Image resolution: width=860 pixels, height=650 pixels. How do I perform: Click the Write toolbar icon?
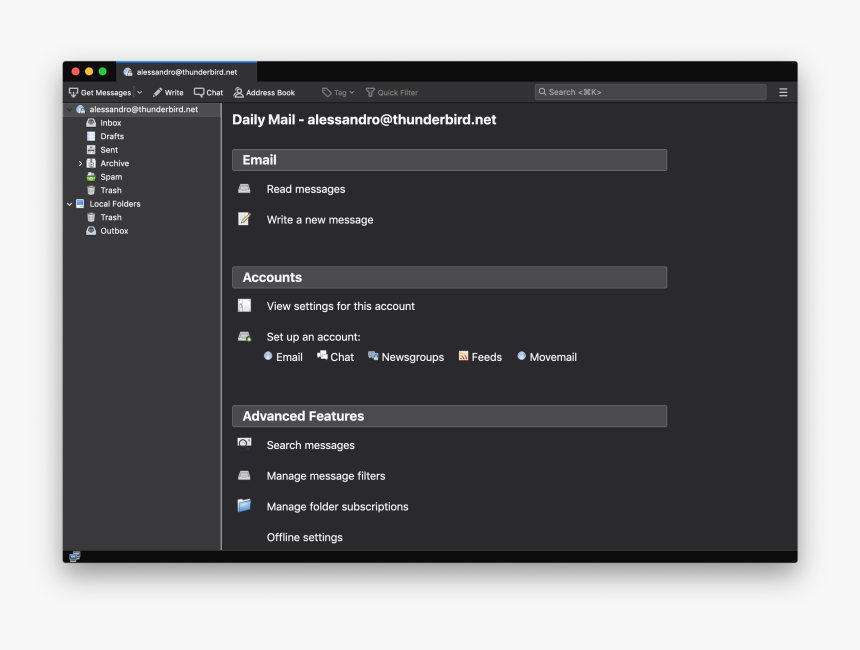[168, 92]
